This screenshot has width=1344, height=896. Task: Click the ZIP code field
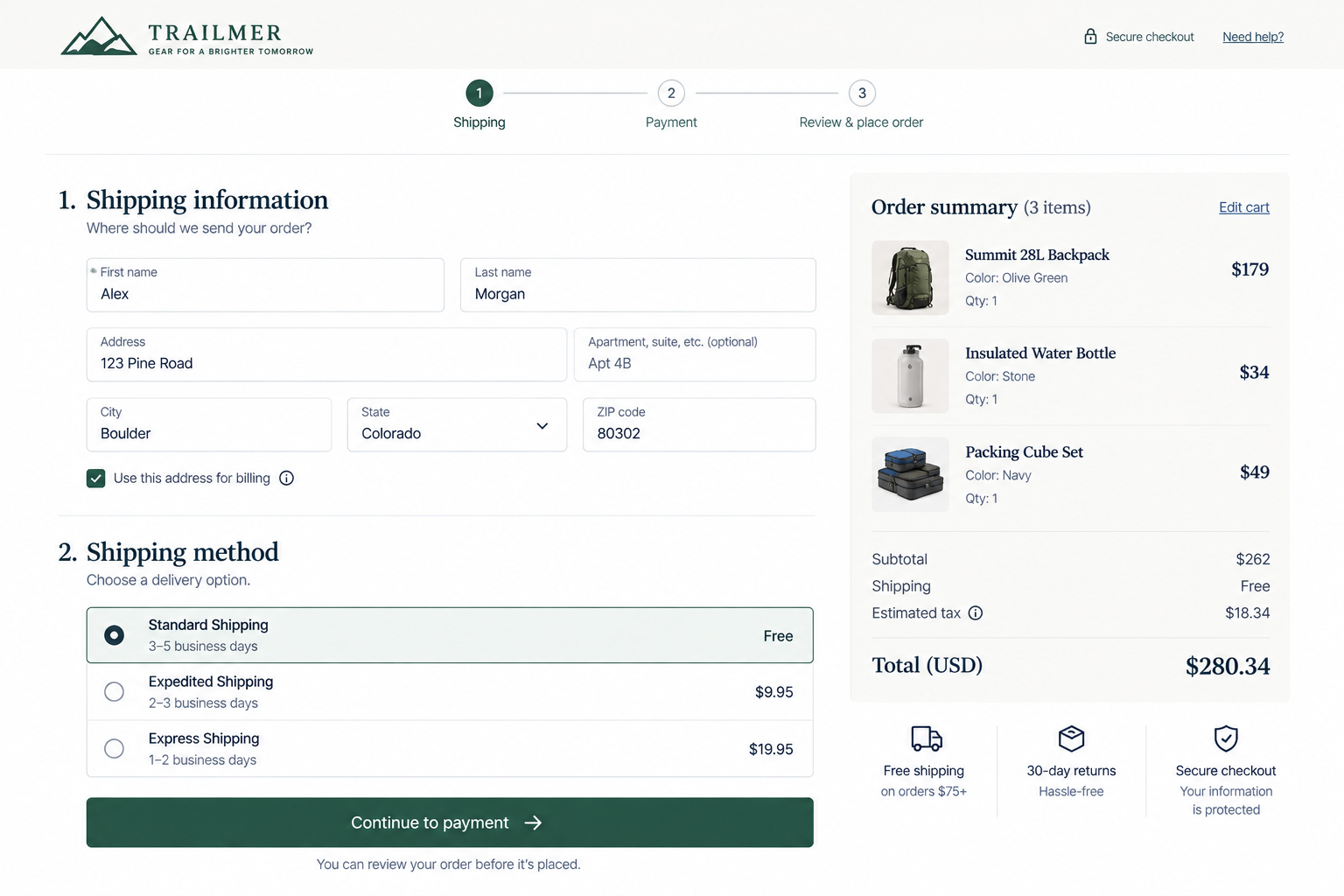699,425
